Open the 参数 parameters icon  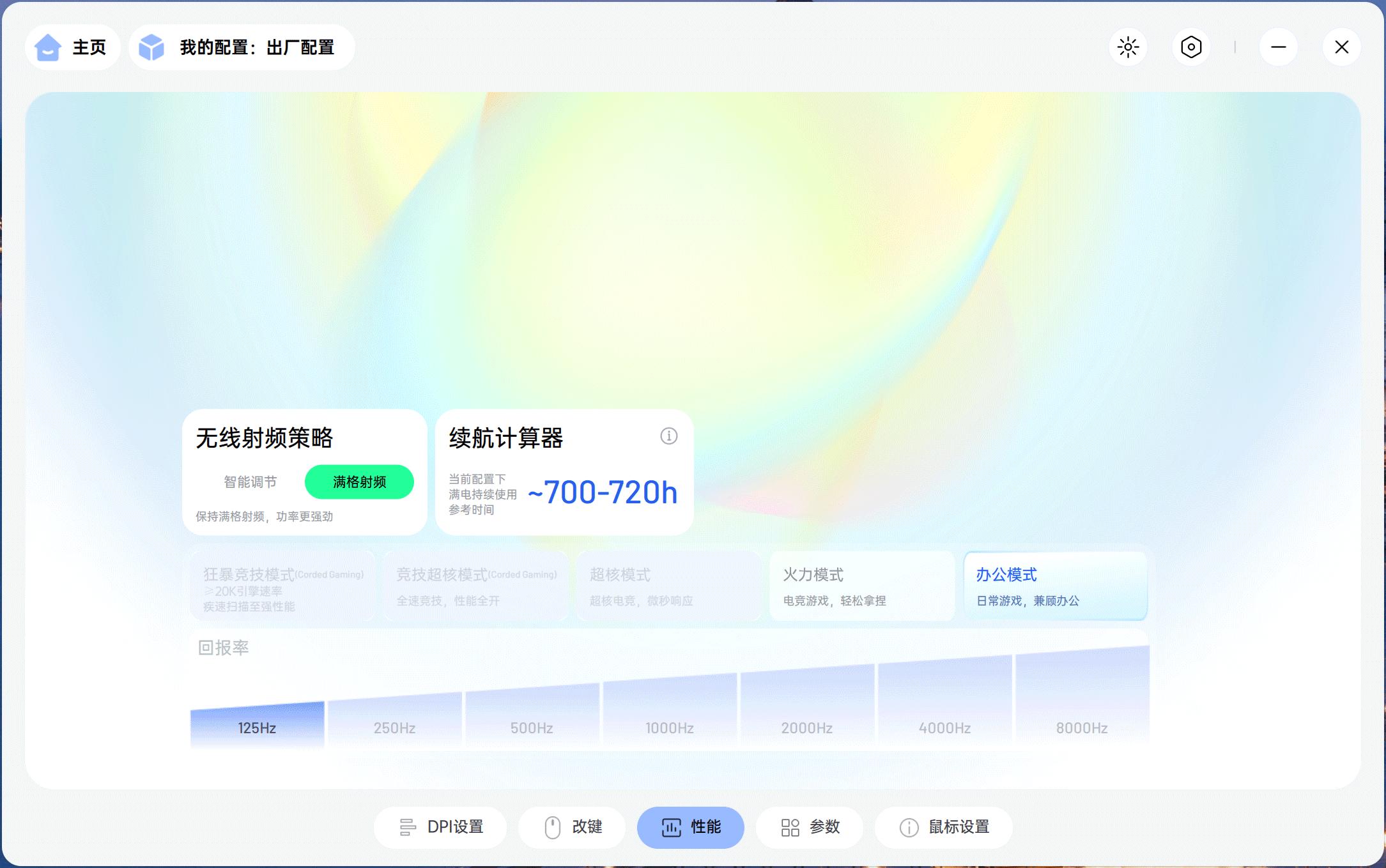pyautogui.click(x=790, y=827)
